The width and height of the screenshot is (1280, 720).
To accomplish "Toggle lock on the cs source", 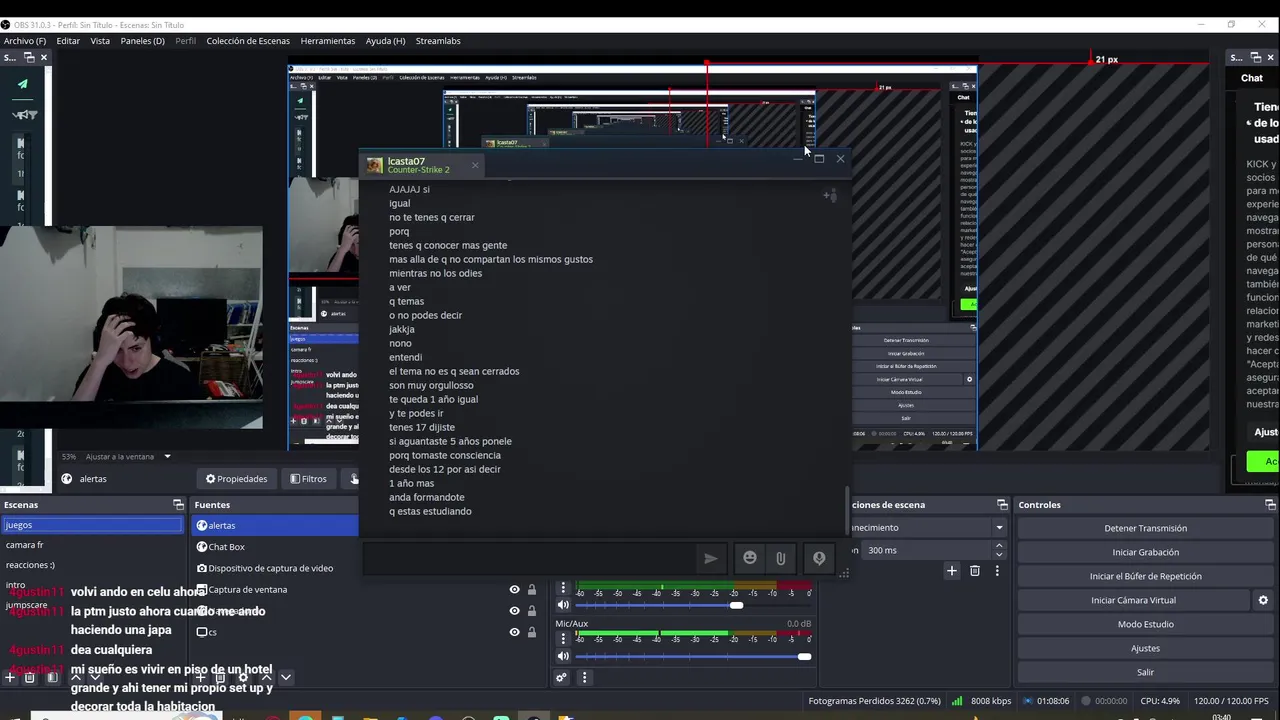I will point(532,632).
